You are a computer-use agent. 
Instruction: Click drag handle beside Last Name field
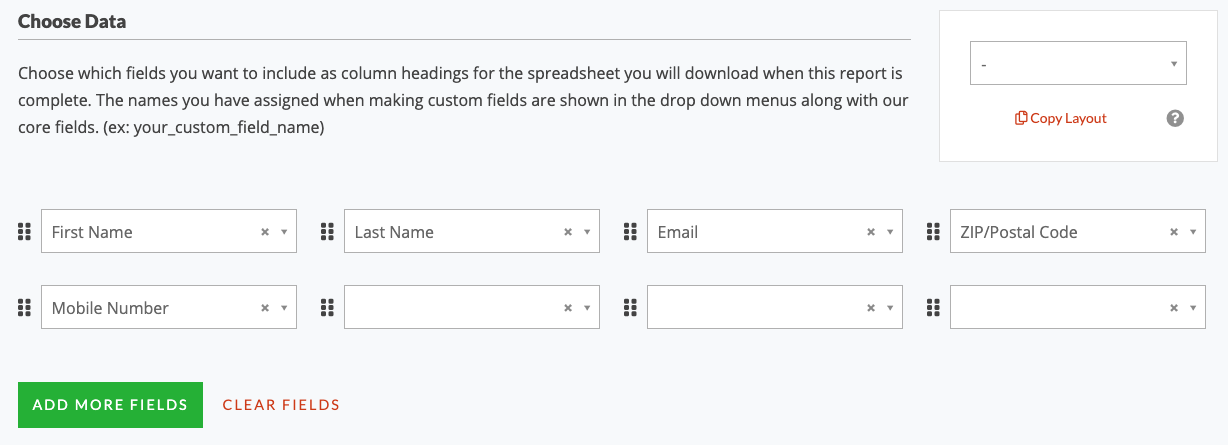327,232
